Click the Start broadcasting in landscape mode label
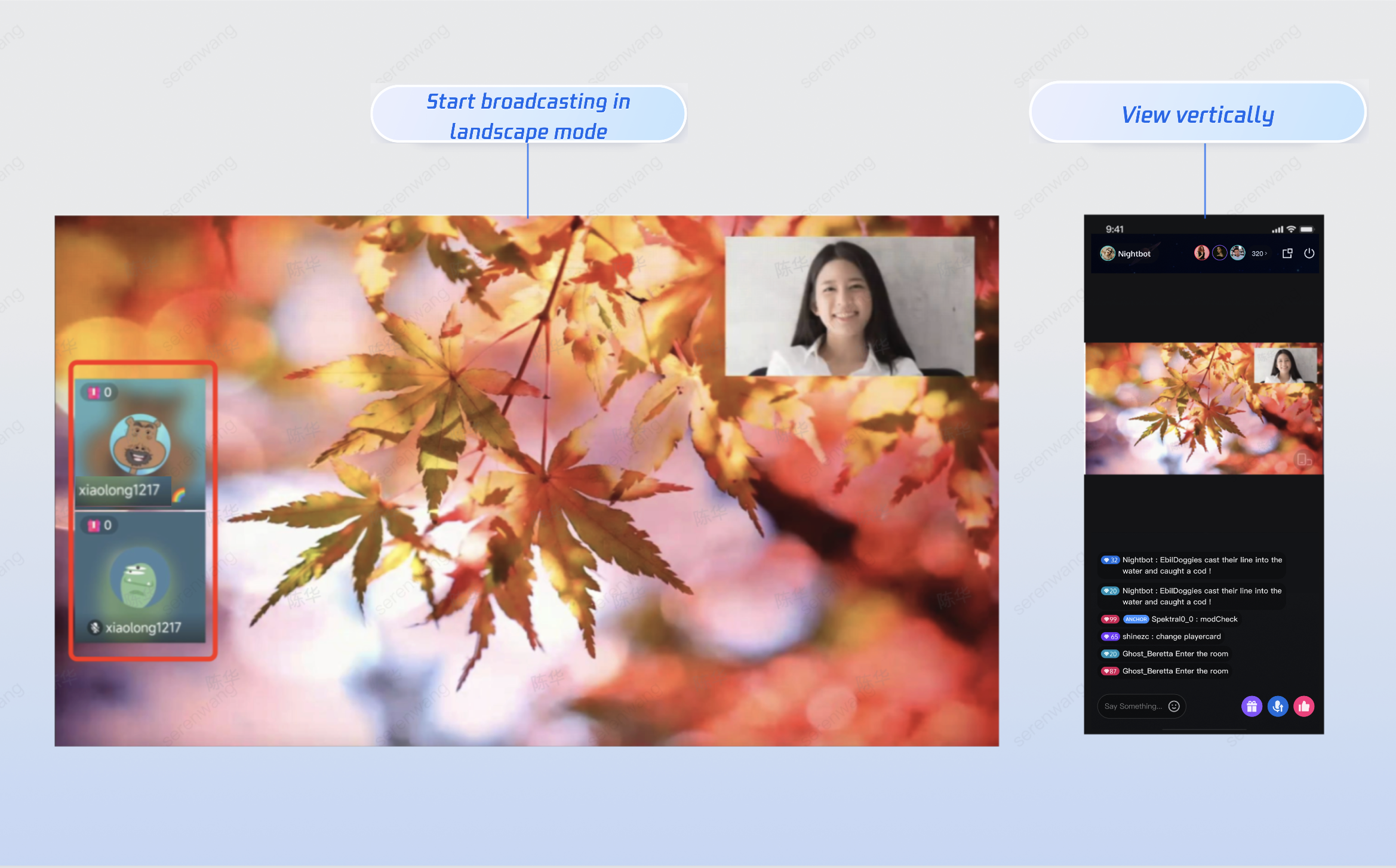Screen dimensions: 1396x868 pyautogui.click(x=528, y=115)
